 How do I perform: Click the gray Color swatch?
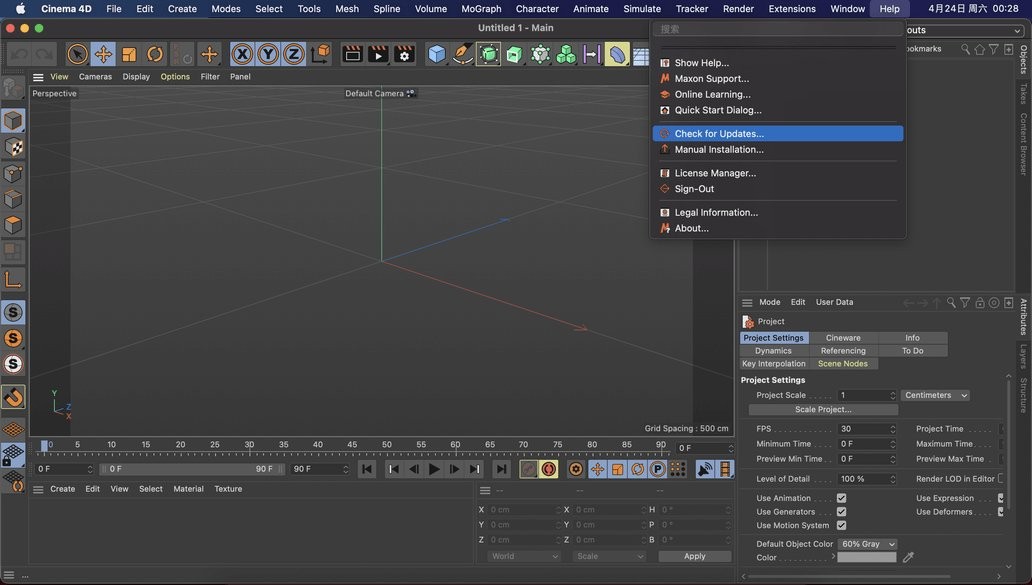click(x=866, y=558)
